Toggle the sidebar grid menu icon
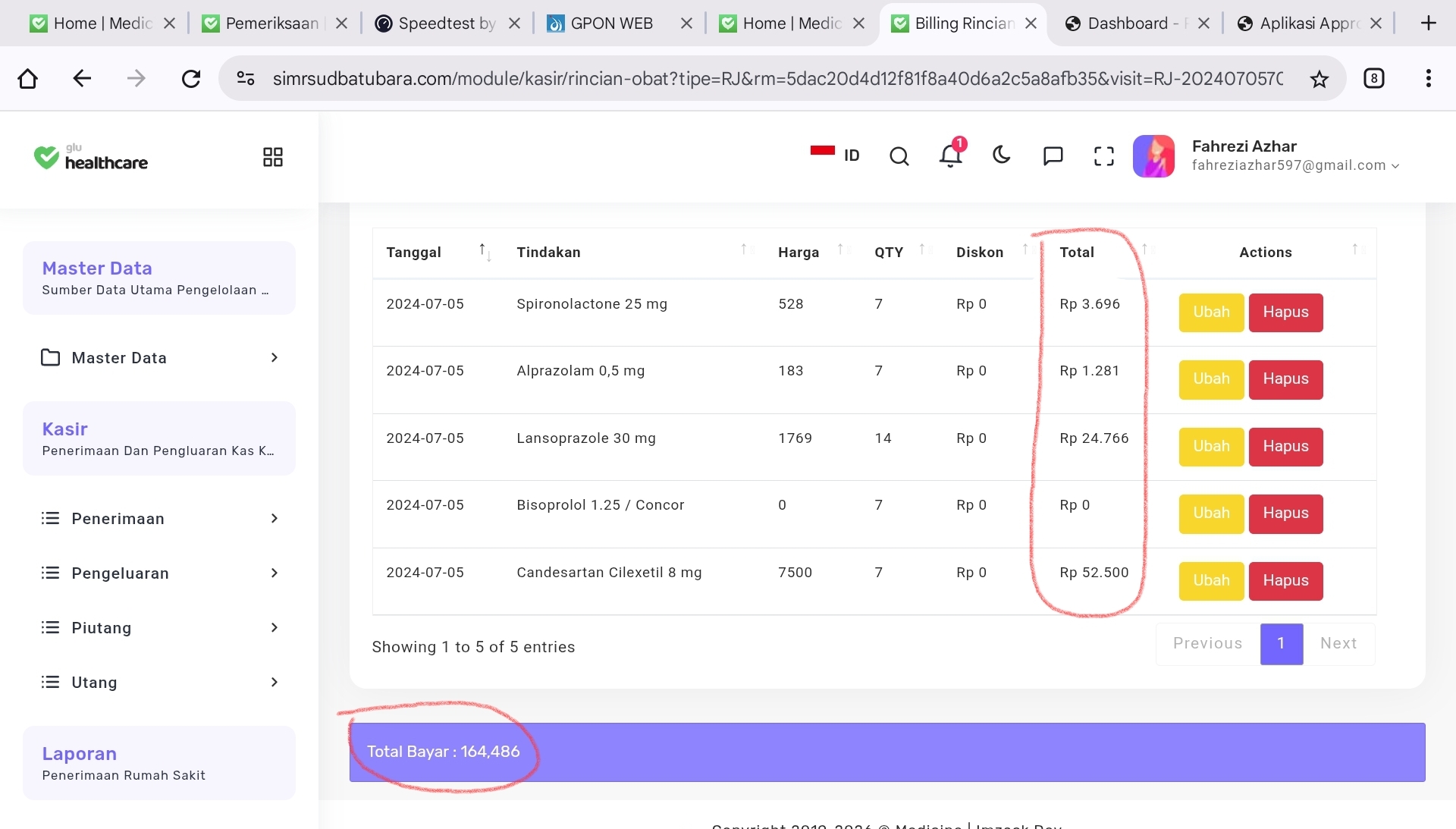 tap(273, 157)
